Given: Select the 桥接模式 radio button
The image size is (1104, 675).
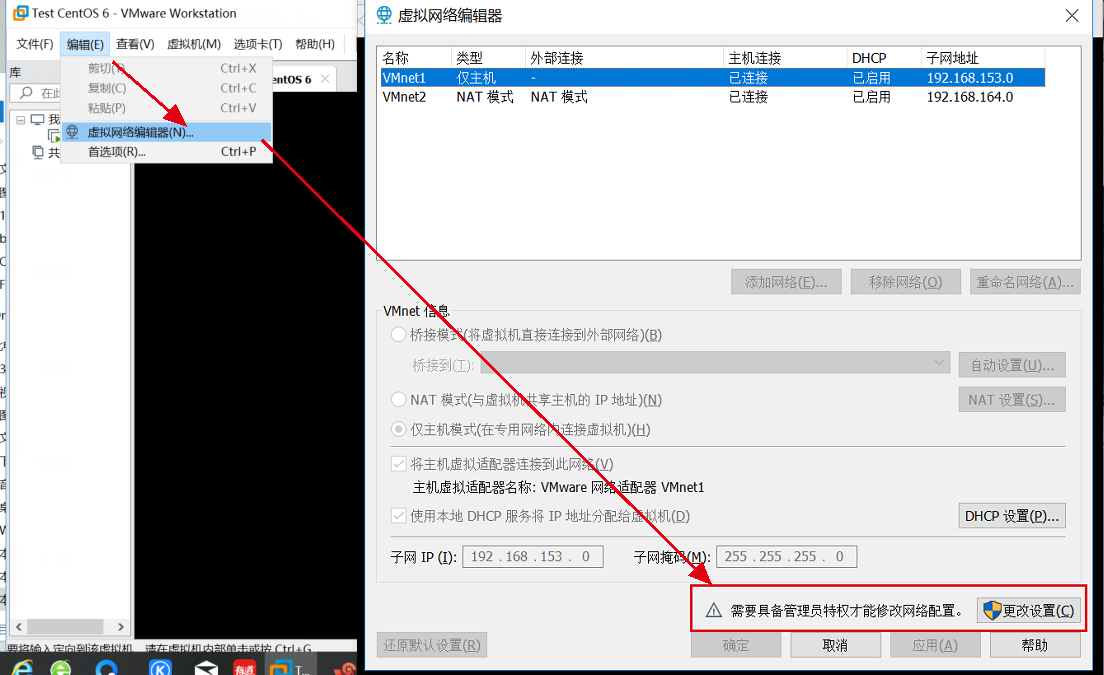Looking at the screenshot, I should (399, 334).
